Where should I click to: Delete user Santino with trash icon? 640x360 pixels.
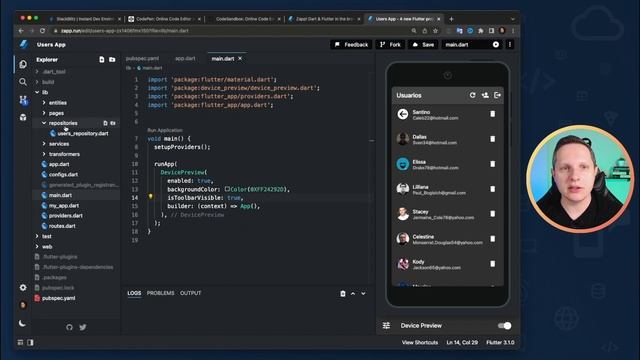tap(493, 114)
